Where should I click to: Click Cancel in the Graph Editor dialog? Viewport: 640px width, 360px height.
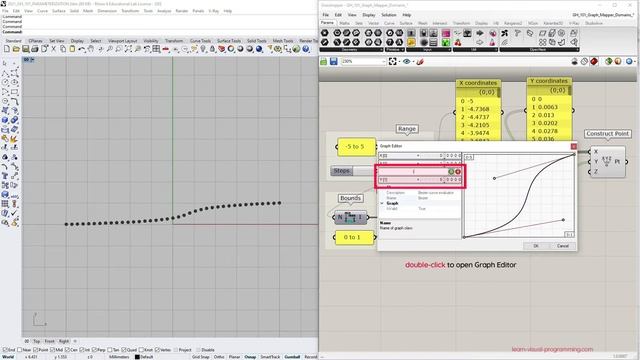pos(562,246)
